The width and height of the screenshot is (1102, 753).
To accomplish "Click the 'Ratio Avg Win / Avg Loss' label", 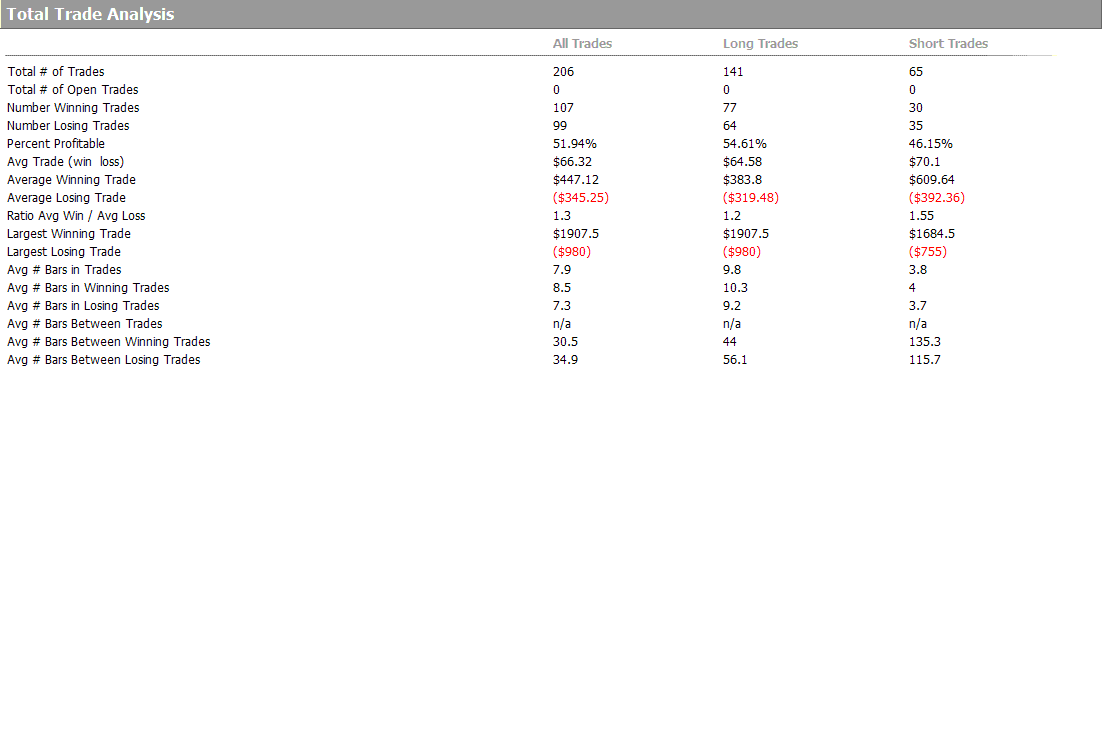I will (76, 216).
